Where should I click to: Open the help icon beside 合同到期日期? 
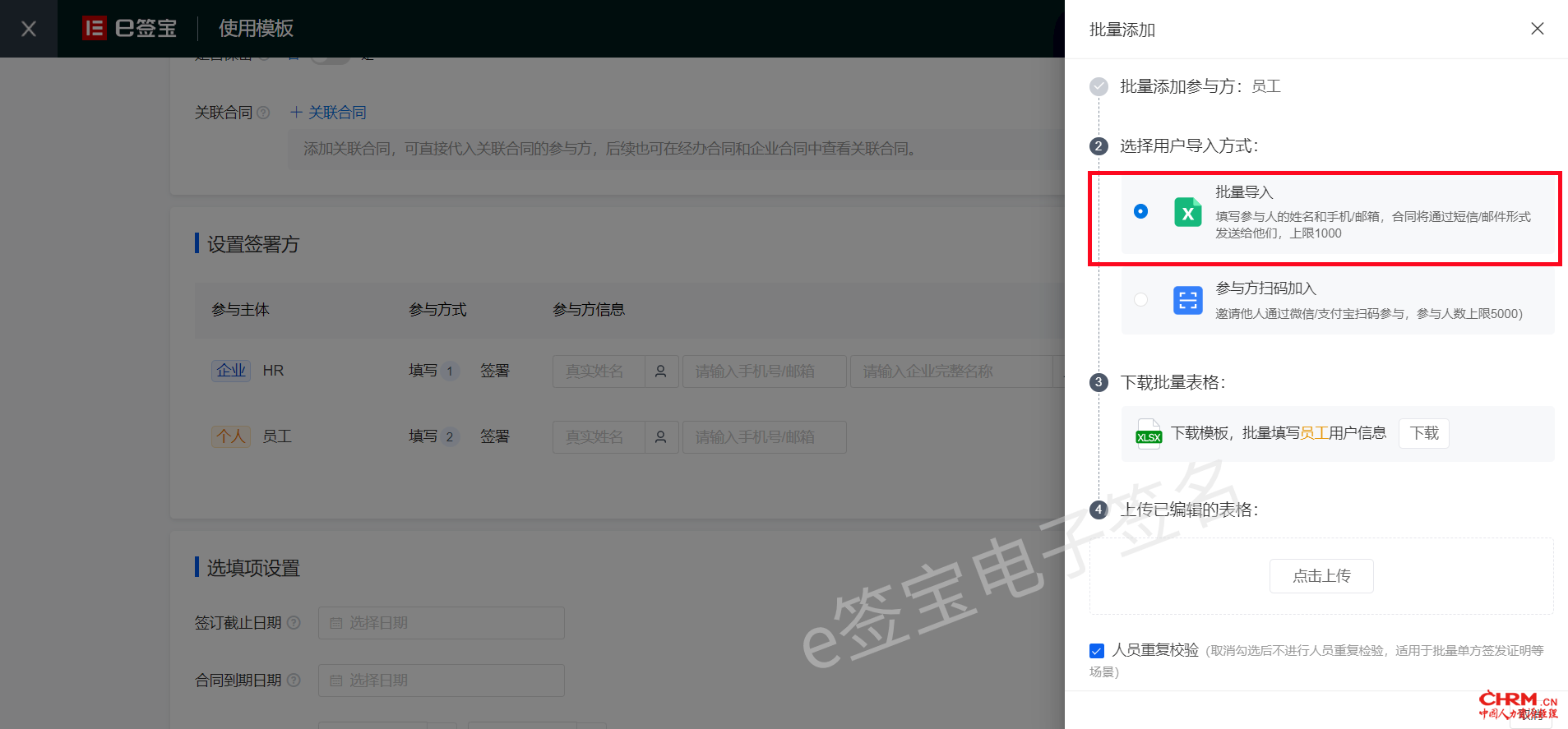pyautogui.click(x=294, y=681)
